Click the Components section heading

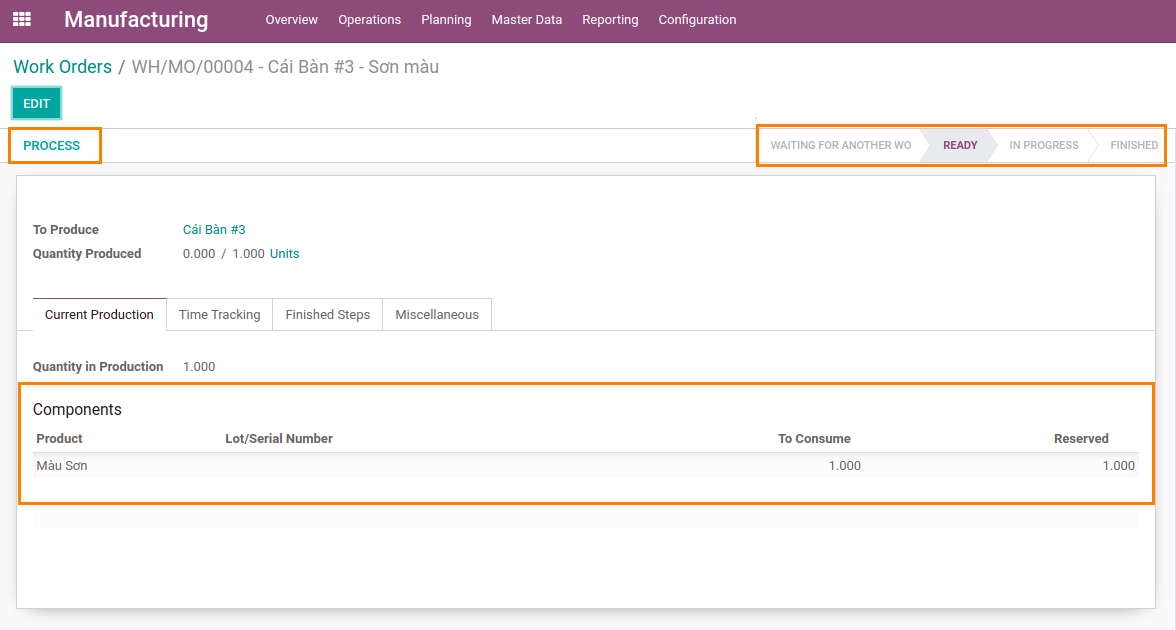77,410
